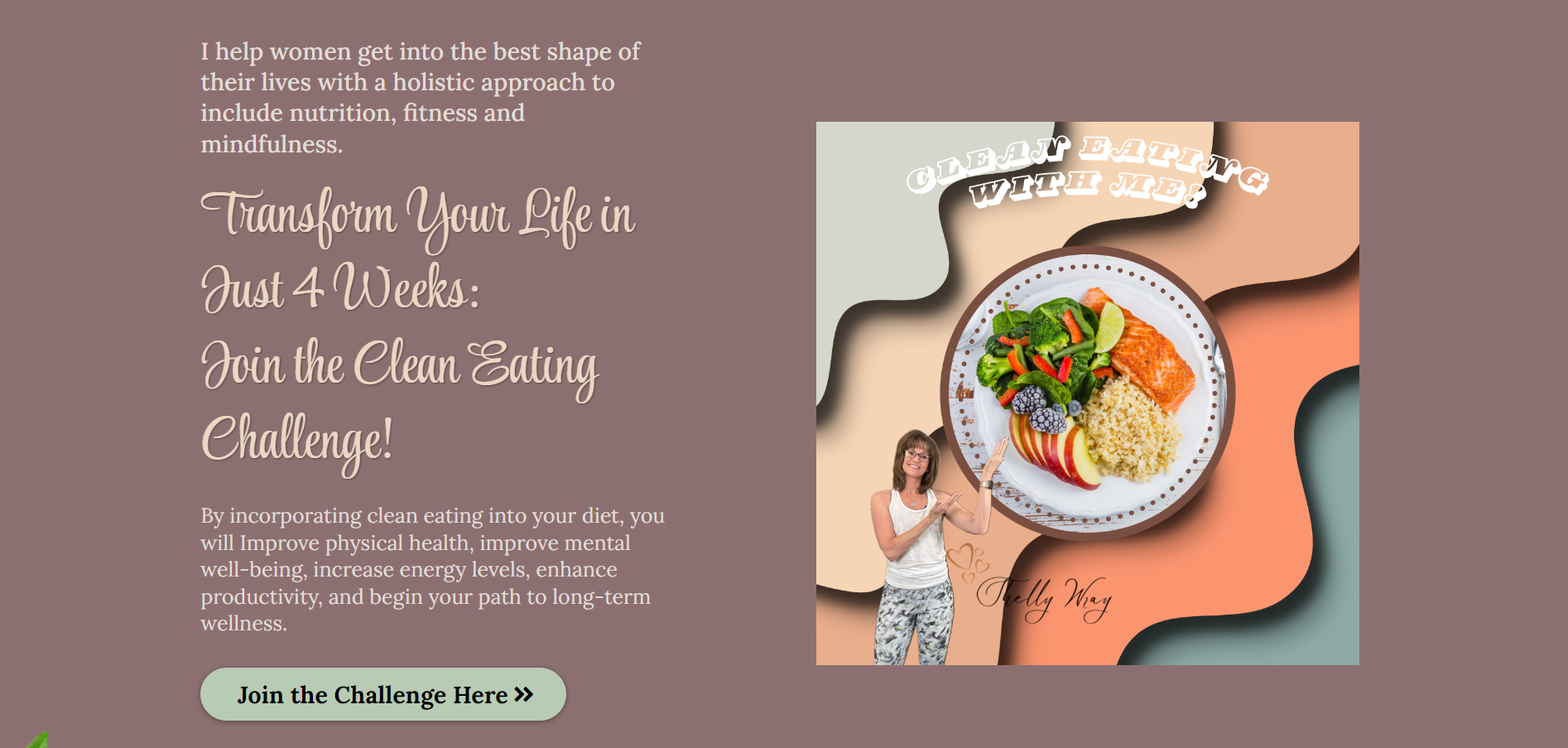Click the green leaf graphic at page corner
Screen dimensions: 1568x748
pos(37,740)
